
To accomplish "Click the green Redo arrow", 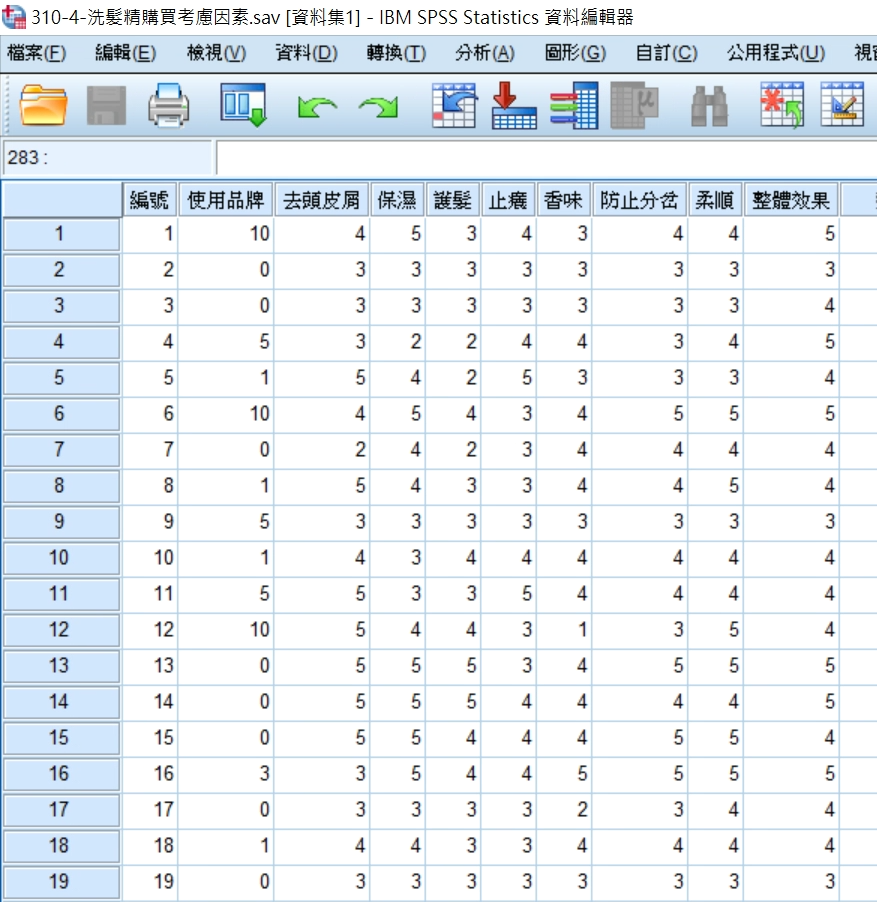I will pos(378,105).
